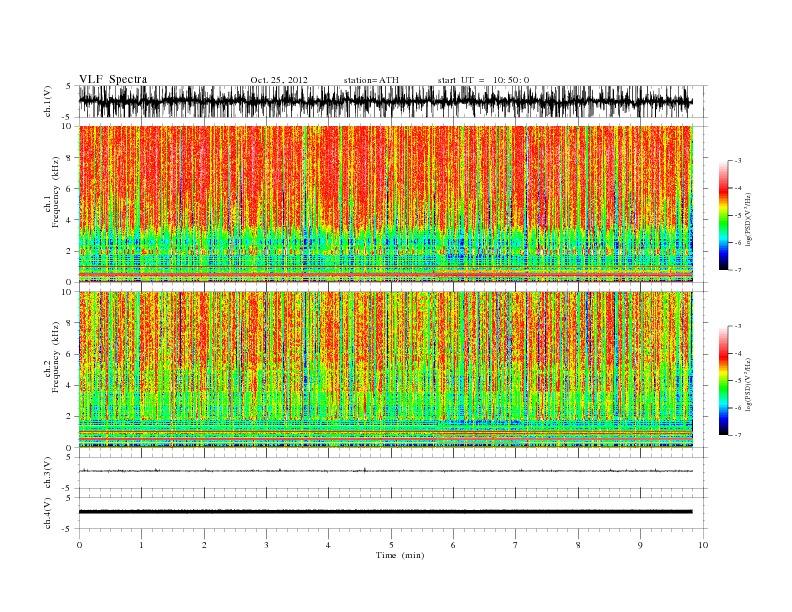The width and height of the screenshot is (792, 612).
Task: Click the "-7" value on ch.2 colorbar
Action: 738,435
